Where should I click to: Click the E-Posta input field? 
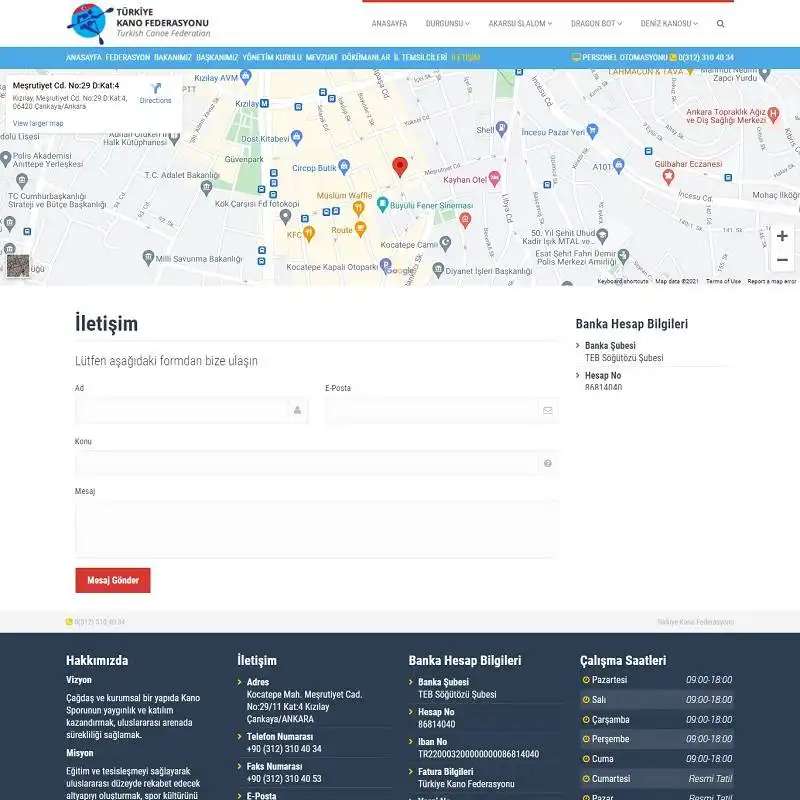(432, 410)
